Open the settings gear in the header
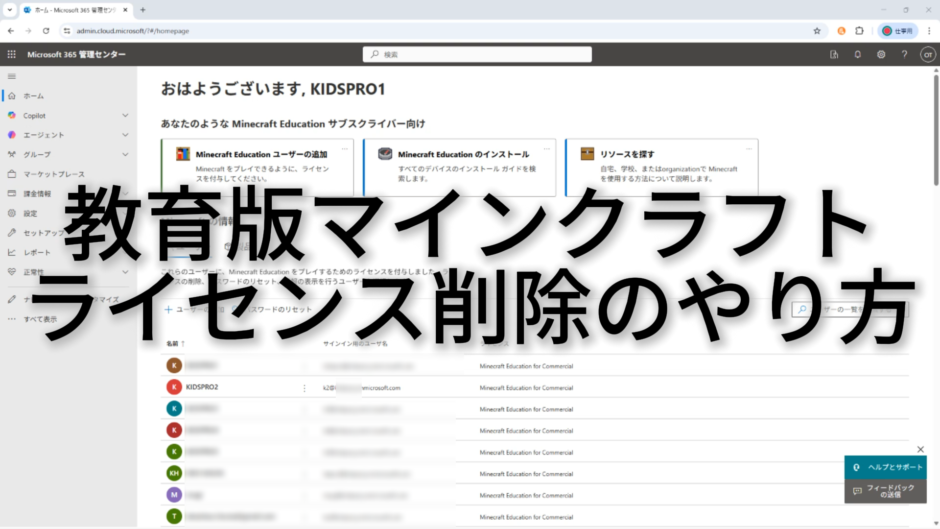940x529 pixels. click(x=881, y=54)
